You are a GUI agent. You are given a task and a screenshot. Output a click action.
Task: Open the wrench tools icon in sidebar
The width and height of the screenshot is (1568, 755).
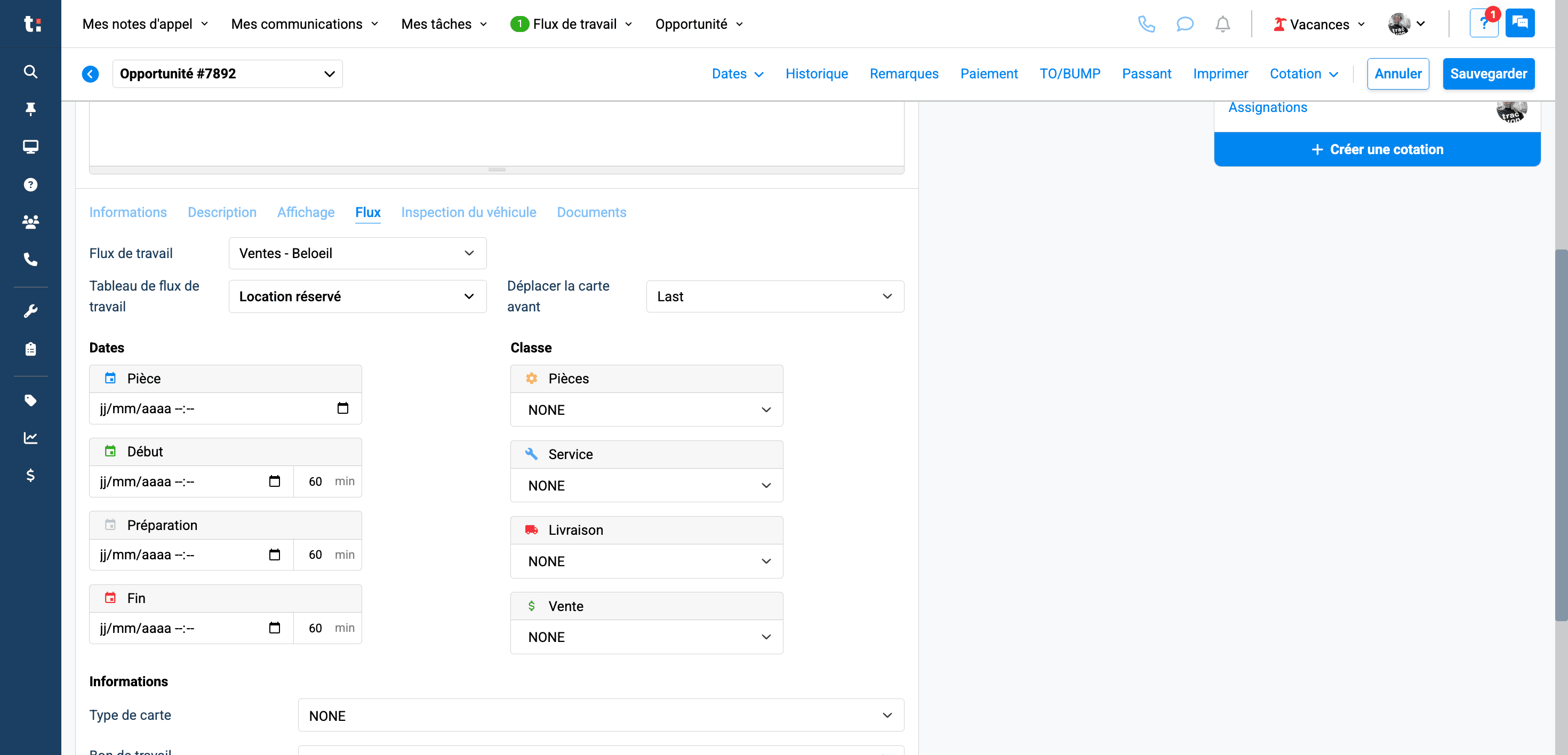tap(30, 311)
